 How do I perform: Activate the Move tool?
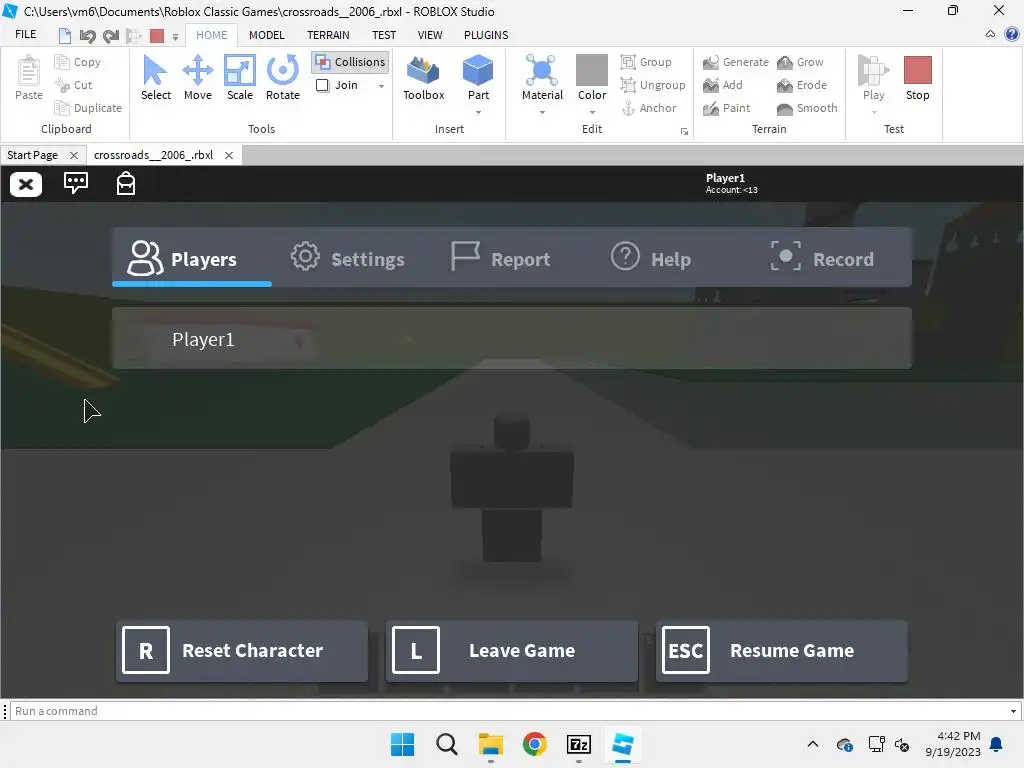(x=198, y=78)
